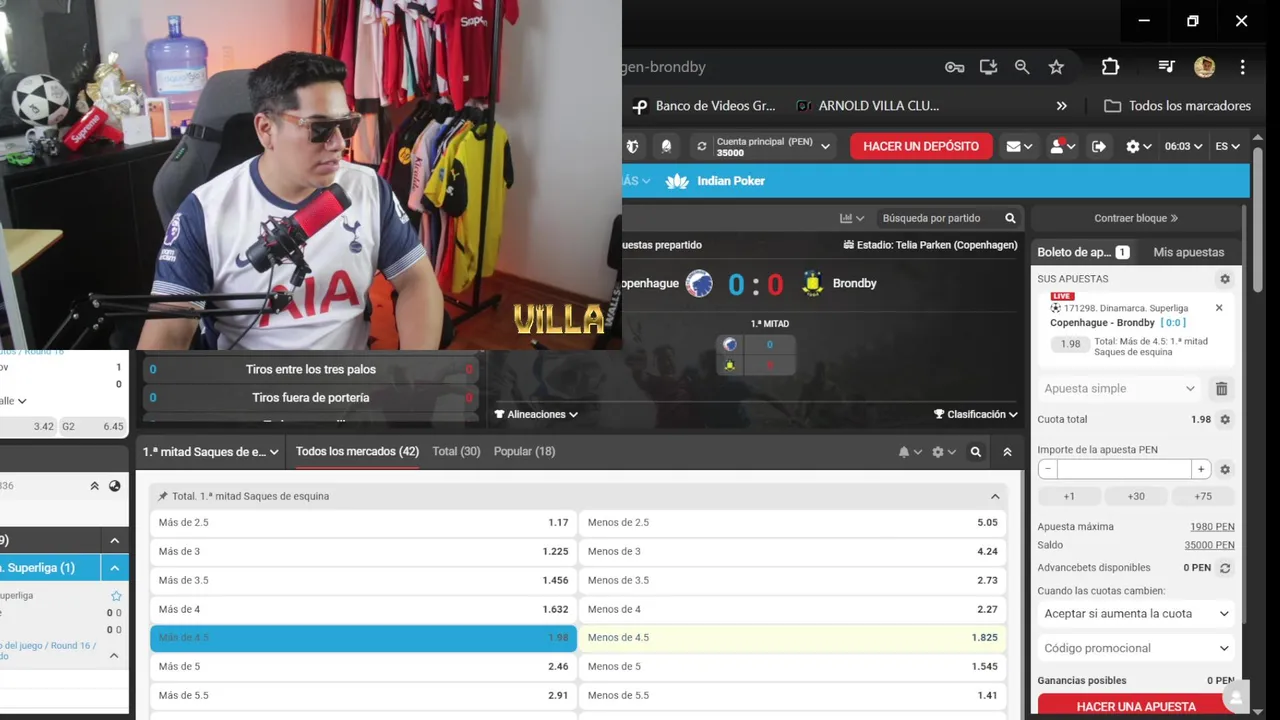Switch to the Mis apuestas tab
Image resolution: width=1280 pixels, height=720 pixels.
[1188, 252]
